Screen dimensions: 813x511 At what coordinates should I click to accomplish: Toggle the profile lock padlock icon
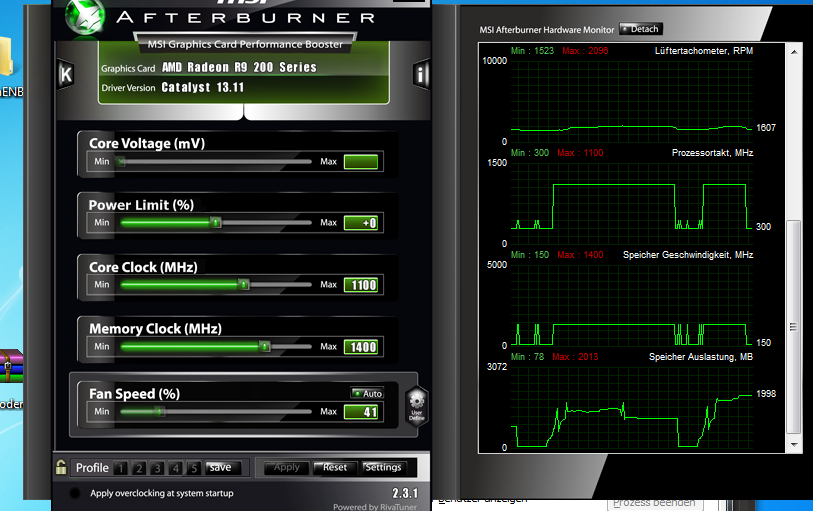[61, 467]
